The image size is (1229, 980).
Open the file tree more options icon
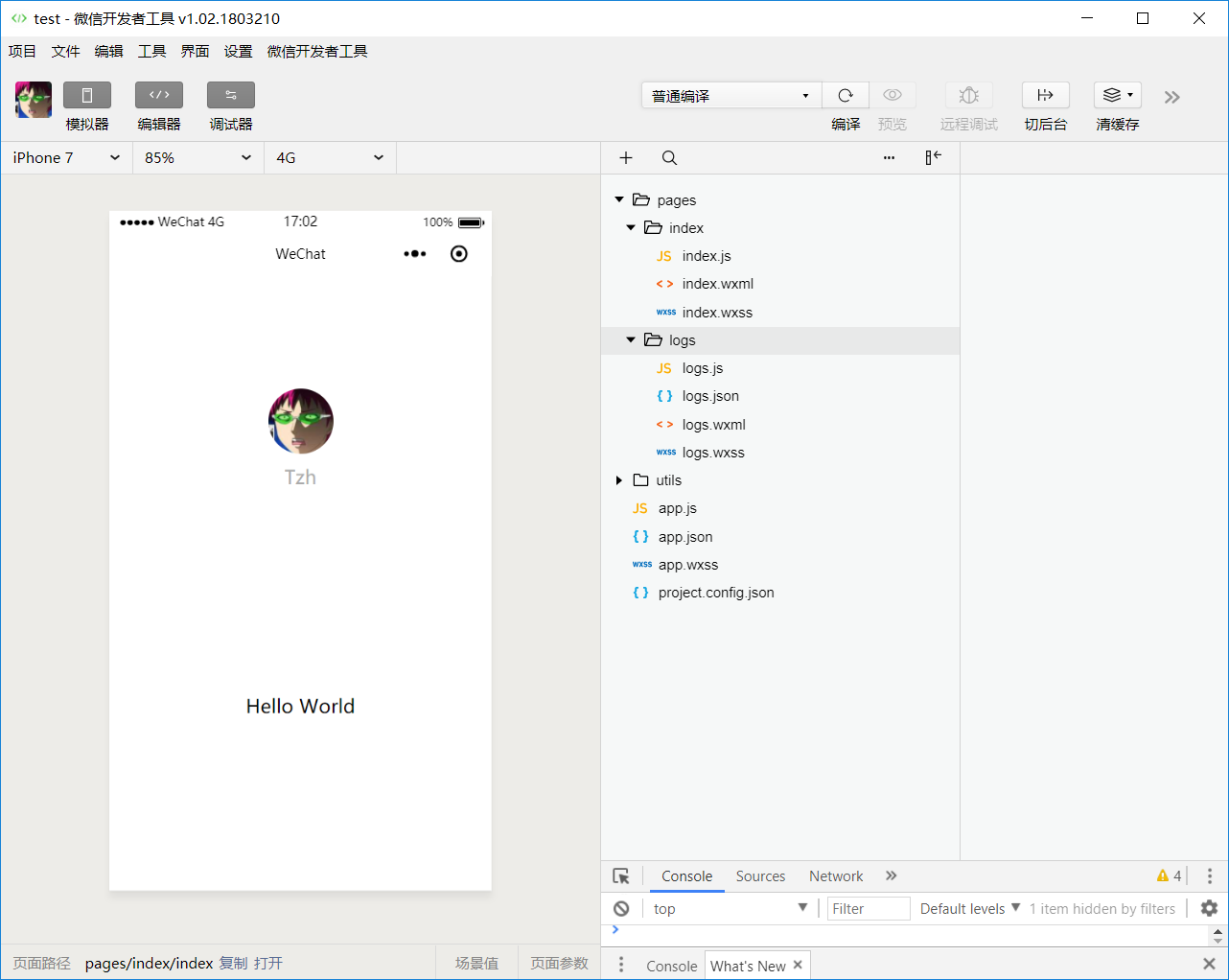(889, 158)
